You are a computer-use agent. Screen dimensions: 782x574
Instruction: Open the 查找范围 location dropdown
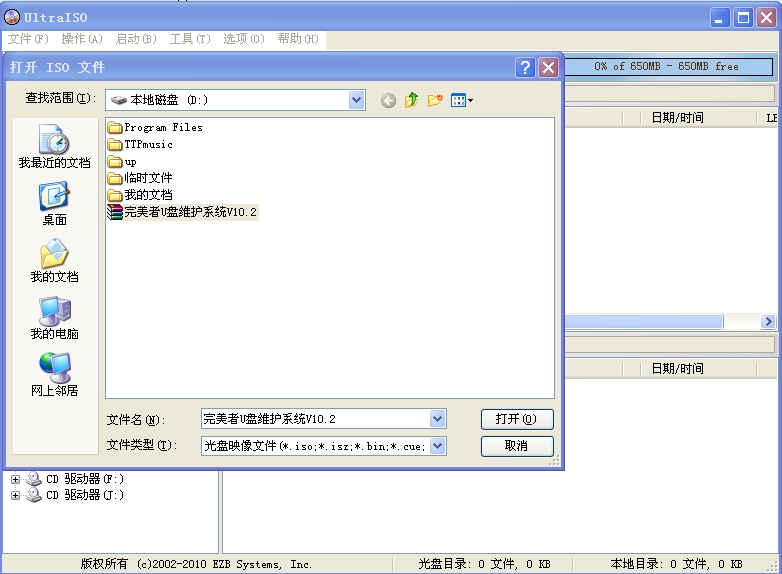click(x=356, y=100)
